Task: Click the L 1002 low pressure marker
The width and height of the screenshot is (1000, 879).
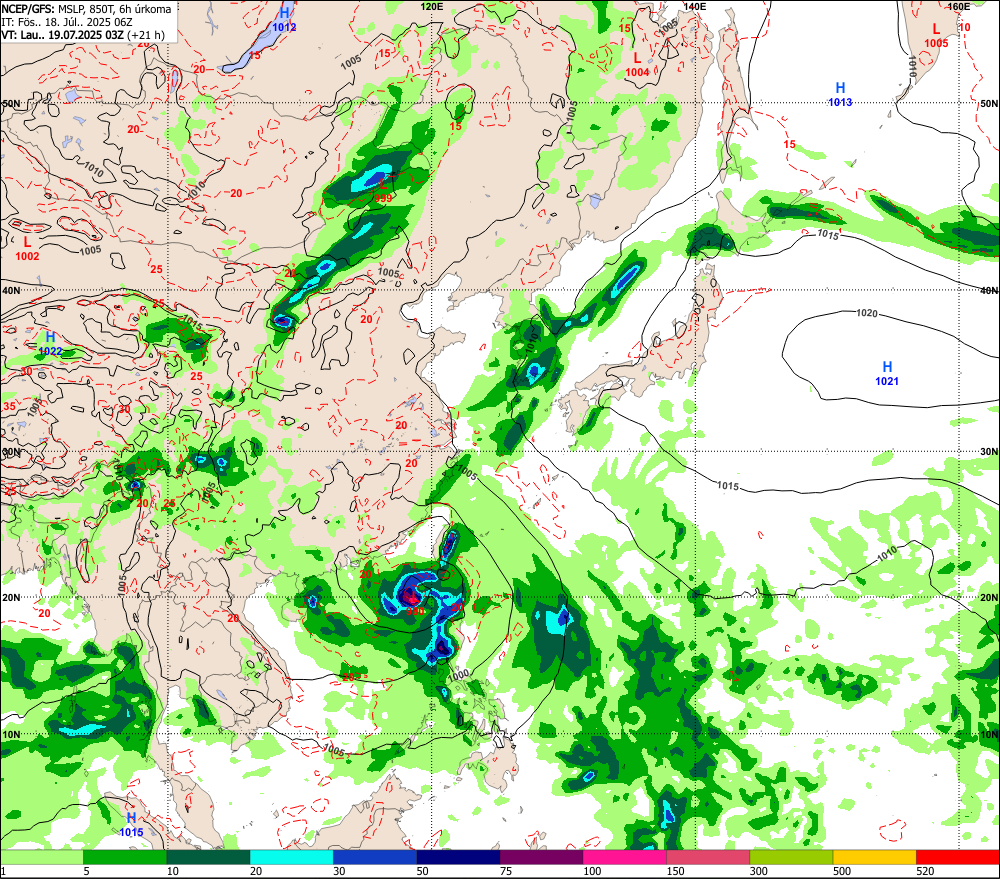Action: pyautogui.click(x=27, y=249)
